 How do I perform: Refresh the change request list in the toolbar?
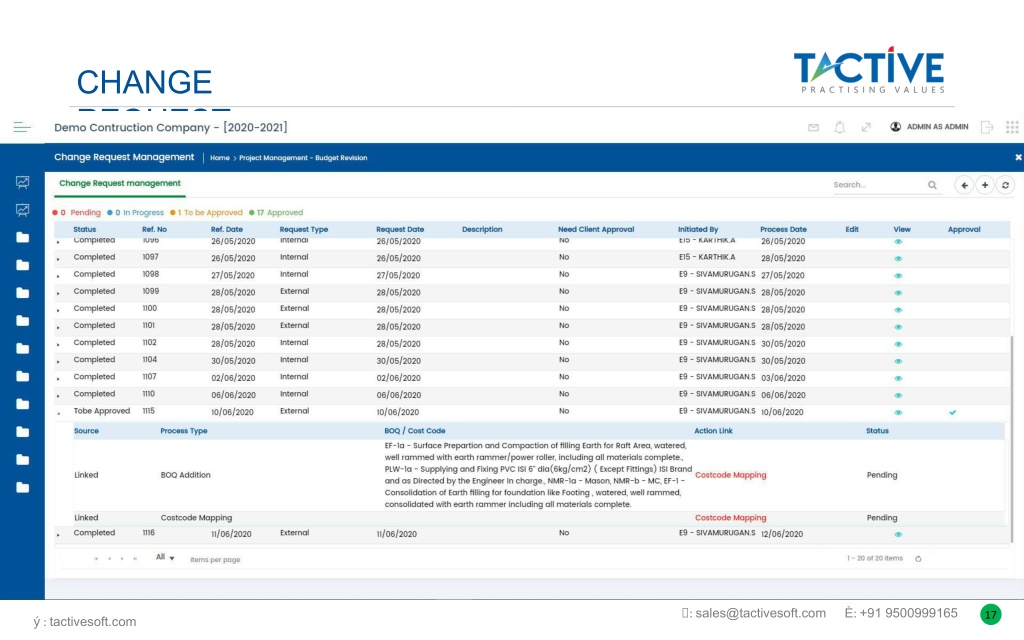tap(1005, 185)
